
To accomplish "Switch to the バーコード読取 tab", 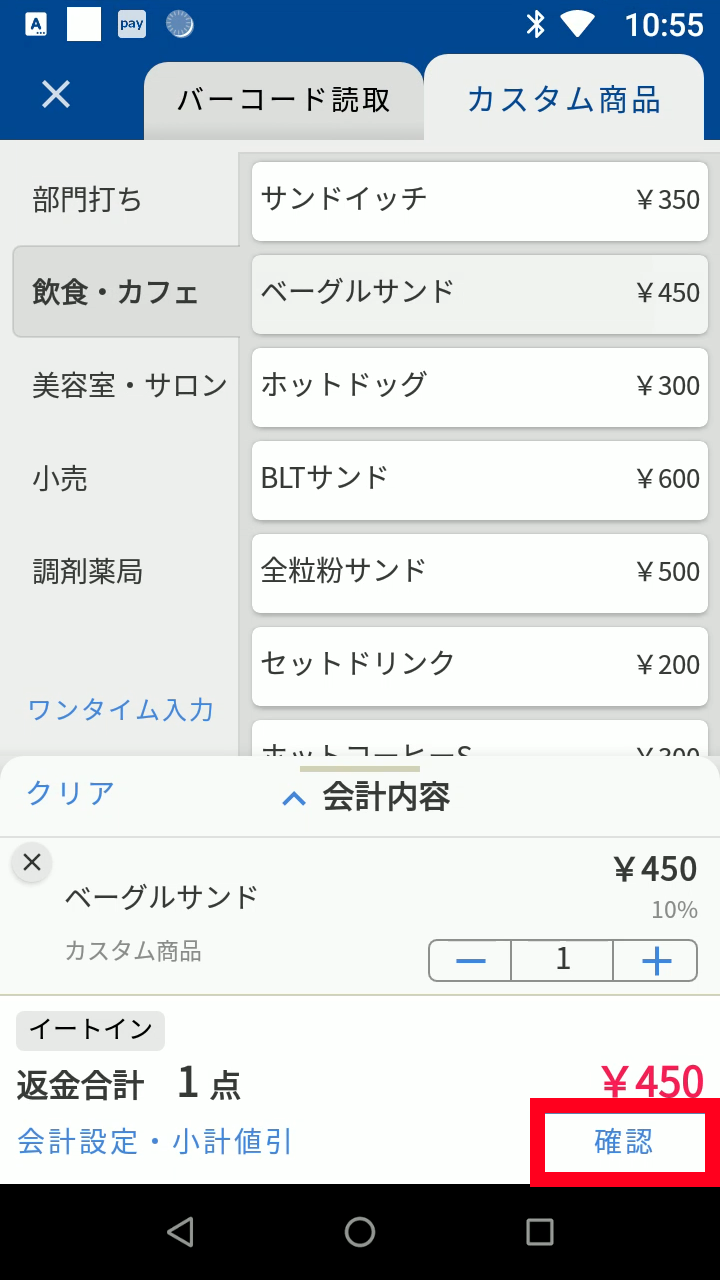I will (284, 101).
